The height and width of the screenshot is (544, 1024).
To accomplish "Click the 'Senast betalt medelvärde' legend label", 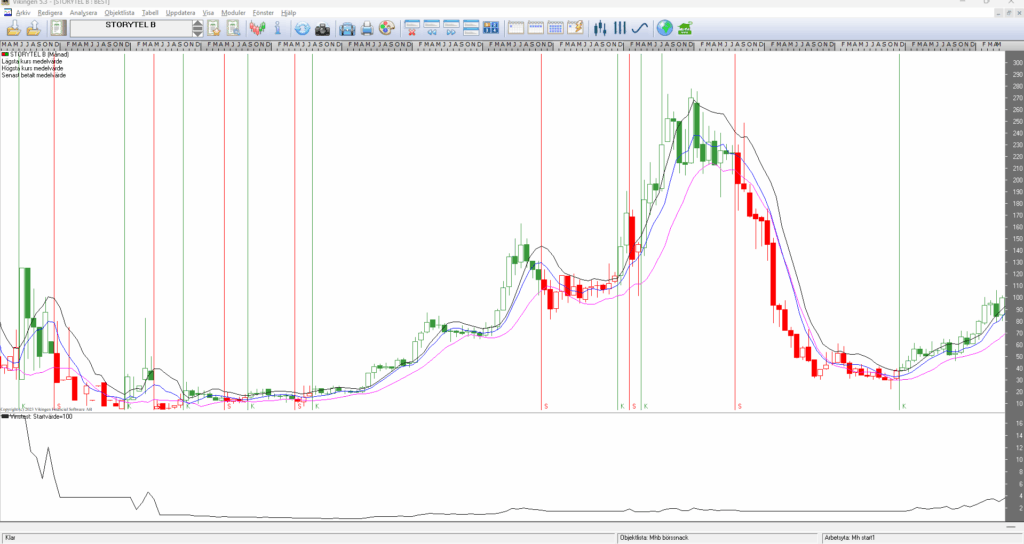I will 34,75.
